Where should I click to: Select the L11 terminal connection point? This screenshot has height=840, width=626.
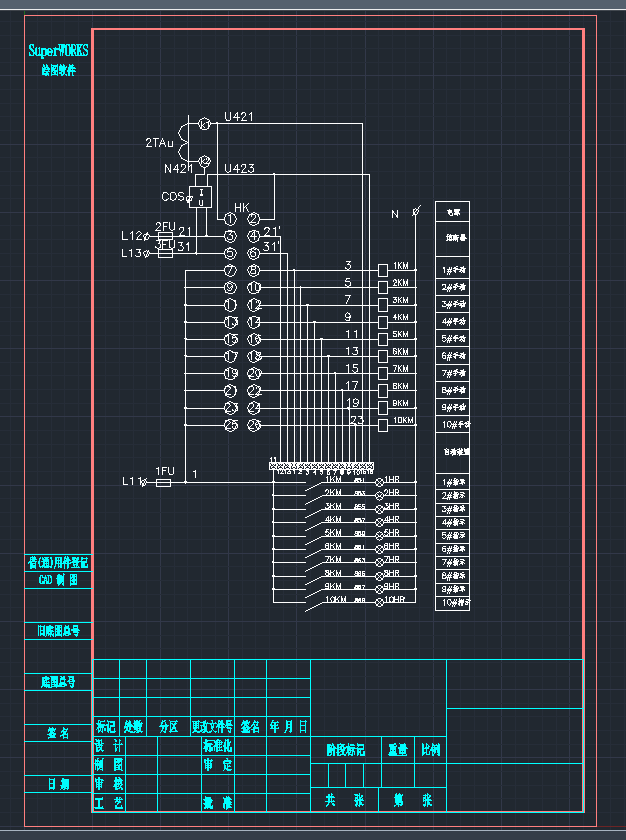click(x=144, y=483)
